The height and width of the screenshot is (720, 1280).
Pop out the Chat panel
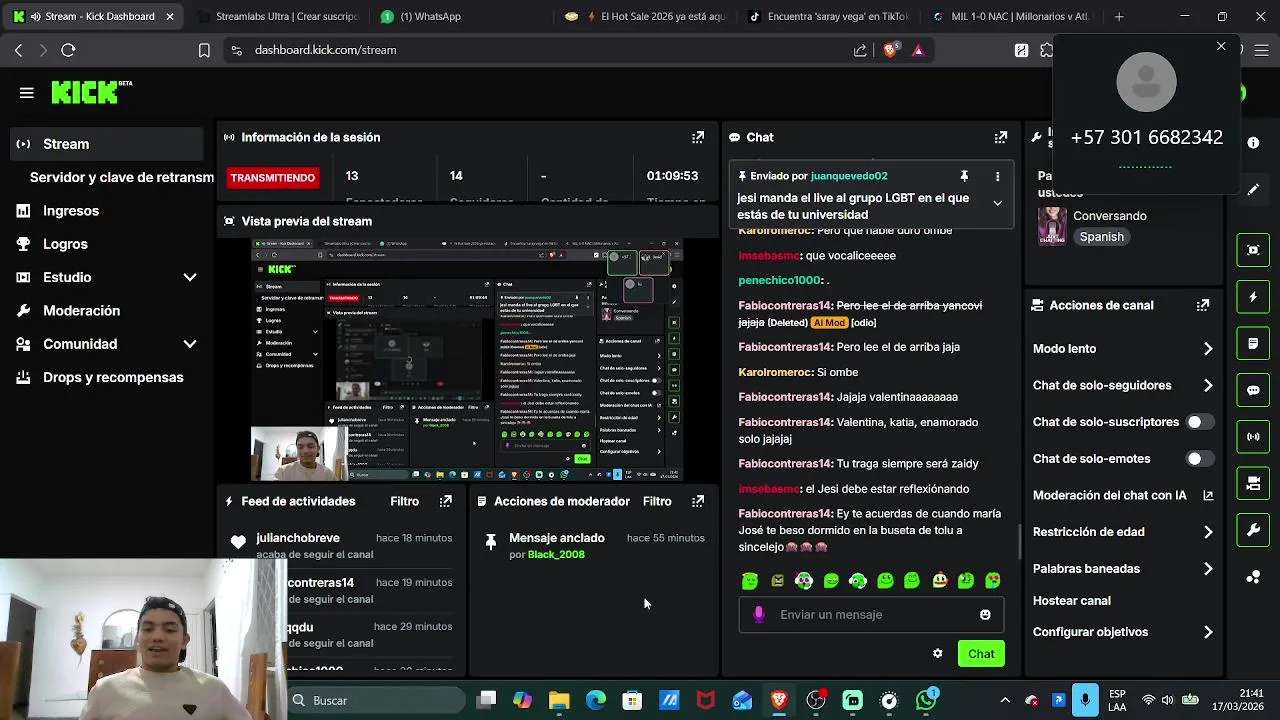(x=1000, y=137)
